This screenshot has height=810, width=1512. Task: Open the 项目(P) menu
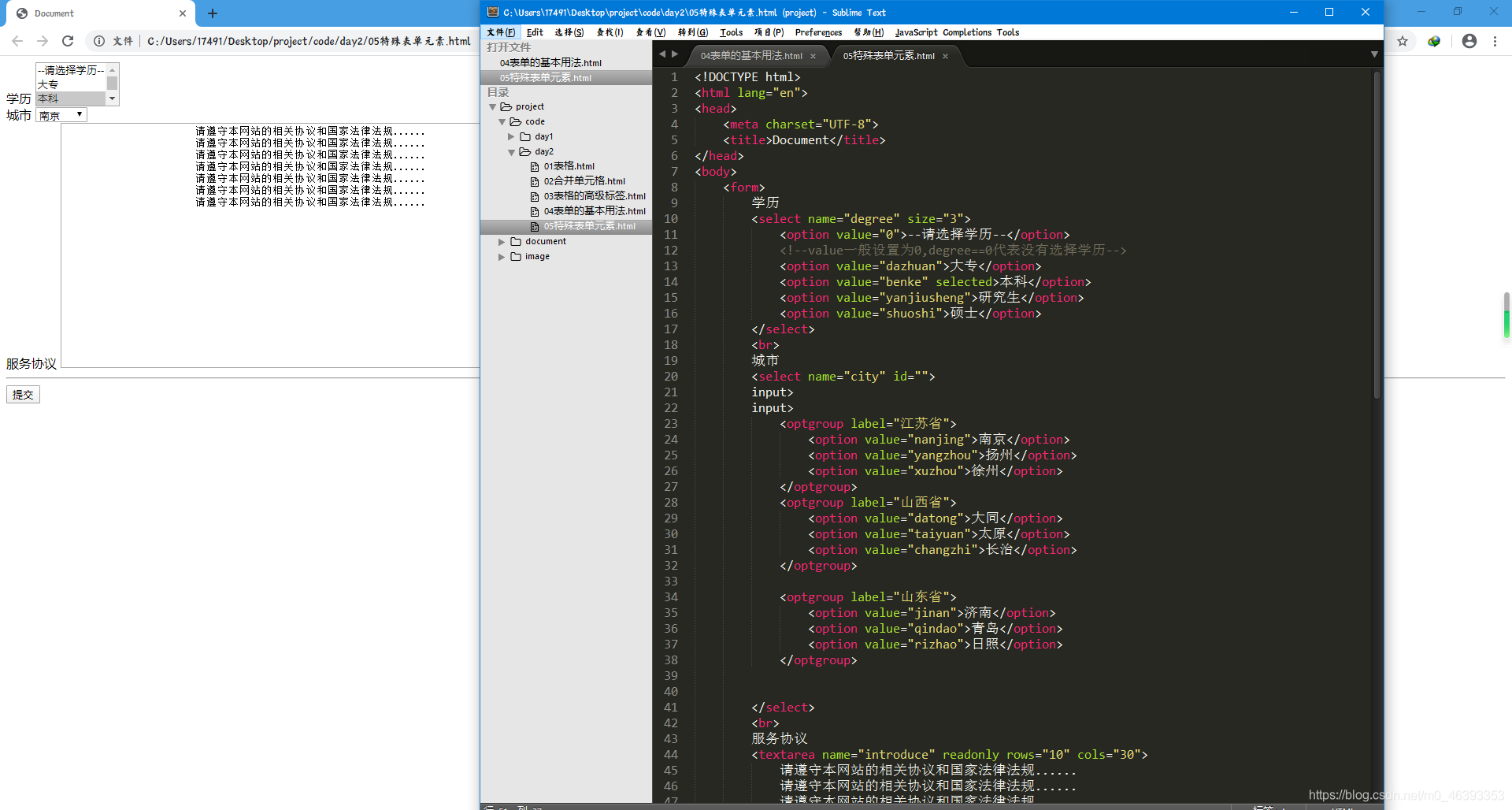(769, 32)
